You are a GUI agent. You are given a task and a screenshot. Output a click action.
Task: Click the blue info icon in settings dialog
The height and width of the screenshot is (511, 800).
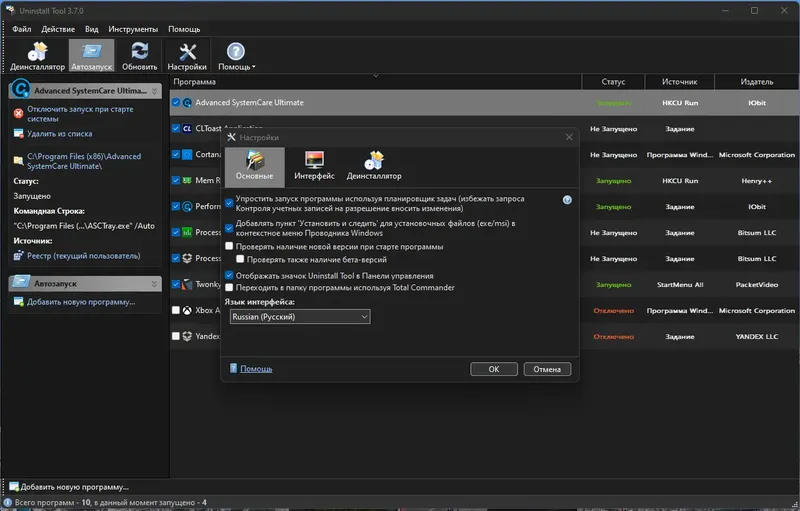567,200
